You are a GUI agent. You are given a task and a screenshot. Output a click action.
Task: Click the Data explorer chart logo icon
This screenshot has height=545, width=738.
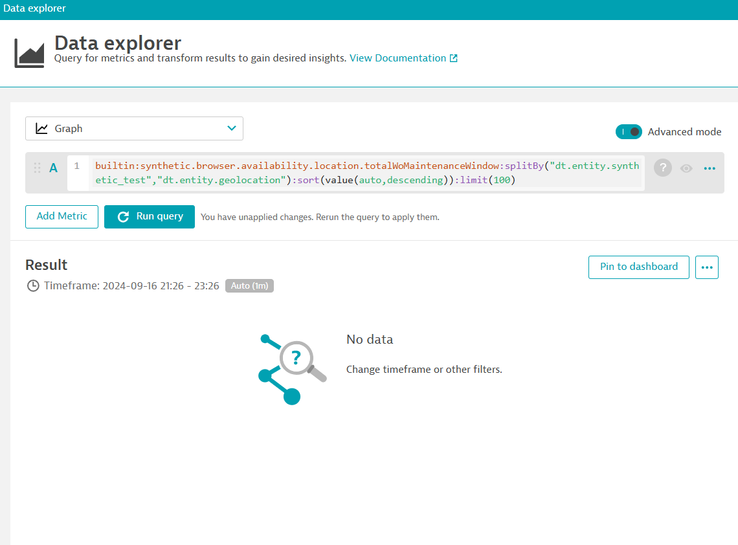coord(29,52)
